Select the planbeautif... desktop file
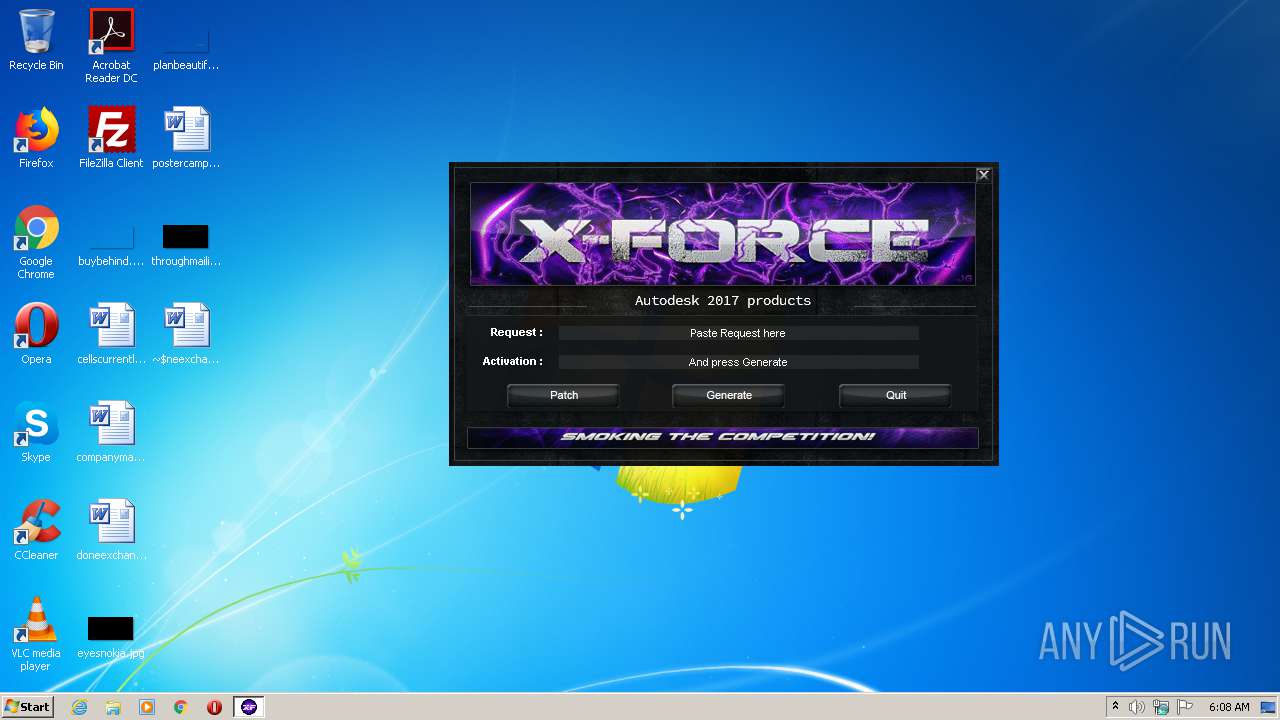The image size is (1280, 720). click(x=186, y=46)
